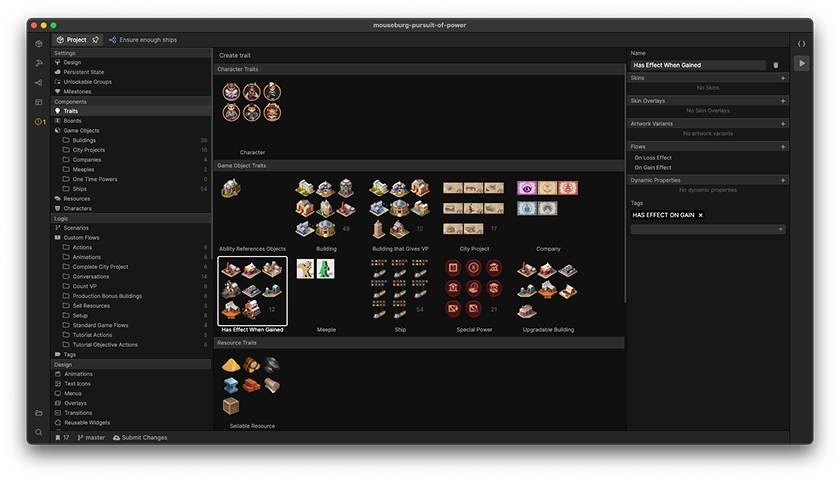Click the warning indicator in the left rail
The height and width of the screenshot is (480, 840).
pyautogui.click(x=39, y=122)
